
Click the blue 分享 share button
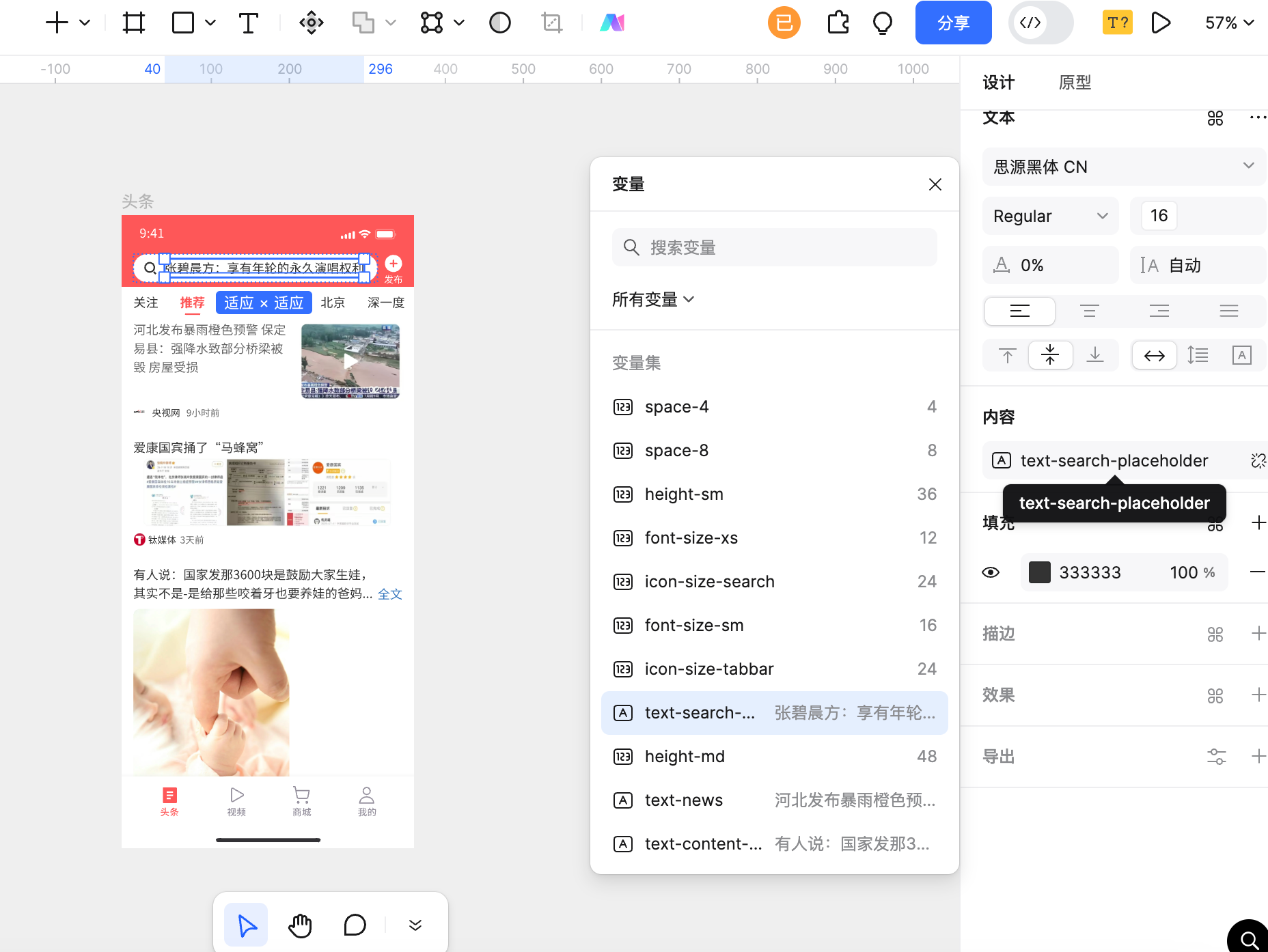954,23
